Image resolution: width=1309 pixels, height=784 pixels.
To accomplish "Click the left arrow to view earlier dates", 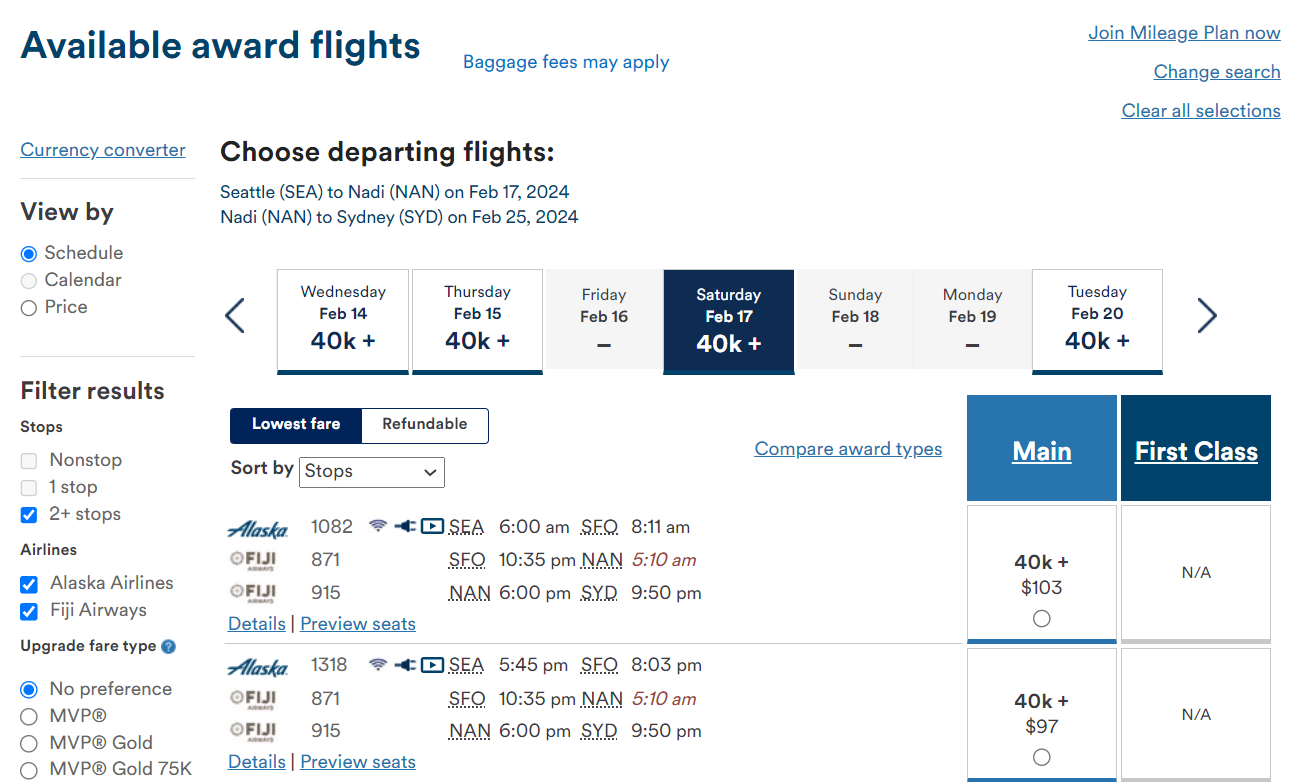I will pyautogui.click(x=234, y=315).
